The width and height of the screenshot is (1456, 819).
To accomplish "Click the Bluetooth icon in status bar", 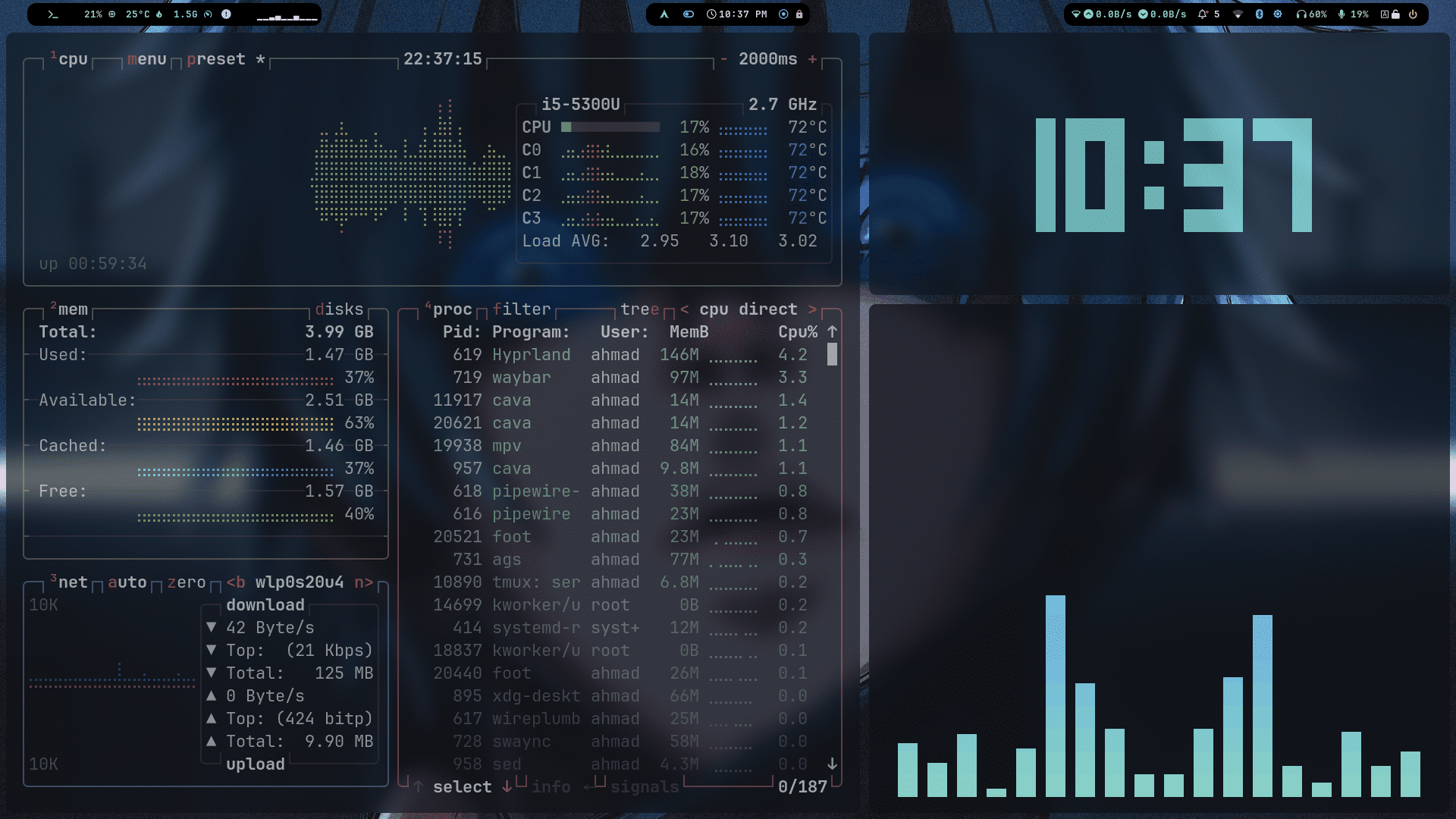I will [x=1259, y=14].
